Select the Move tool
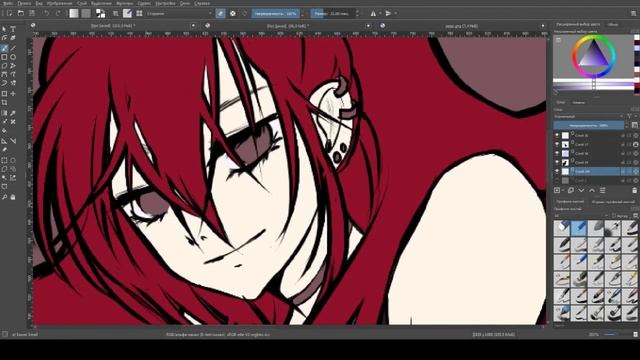 coord(13,93)
